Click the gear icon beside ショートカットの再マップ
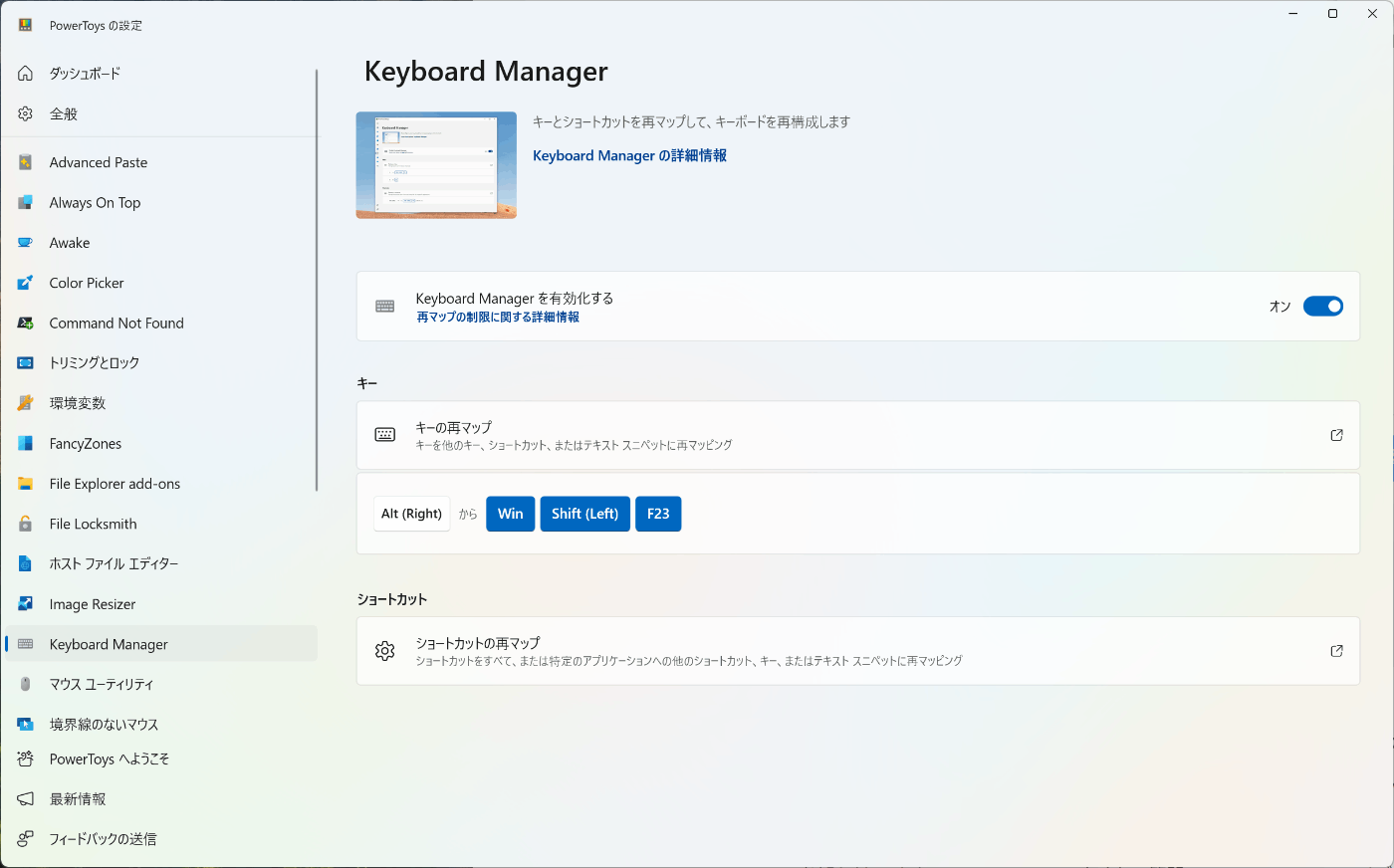The image size is (1394, 868). click(385, 651)
